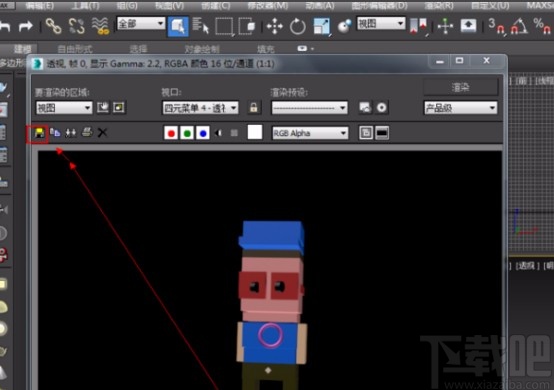This screenshot has height=390, width=554.
Task: Toggle monochrome display
Action: [x=234, y=133]
